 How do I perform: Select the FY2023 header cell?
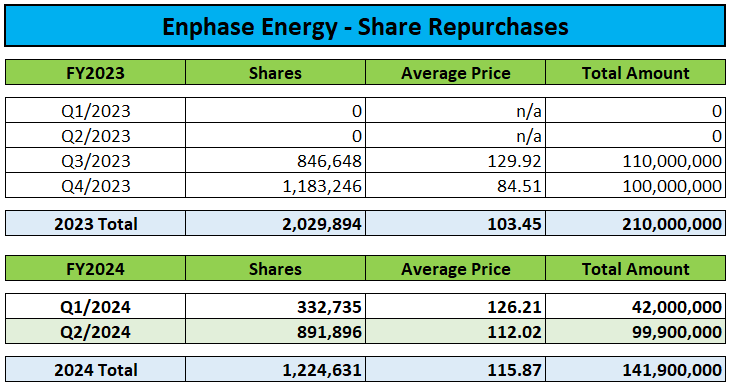point(95,72)
